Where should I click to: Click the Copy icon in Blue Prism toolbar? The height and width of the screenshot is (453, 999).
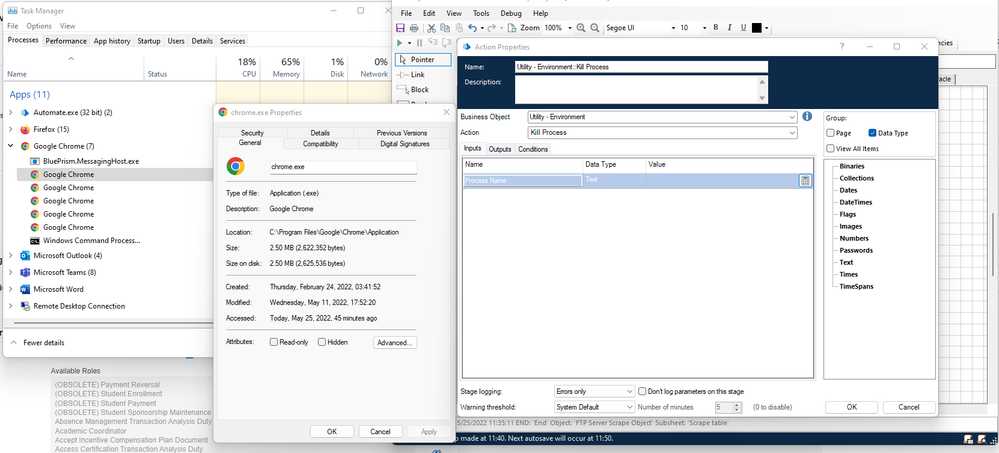click(x=445, y=28)
